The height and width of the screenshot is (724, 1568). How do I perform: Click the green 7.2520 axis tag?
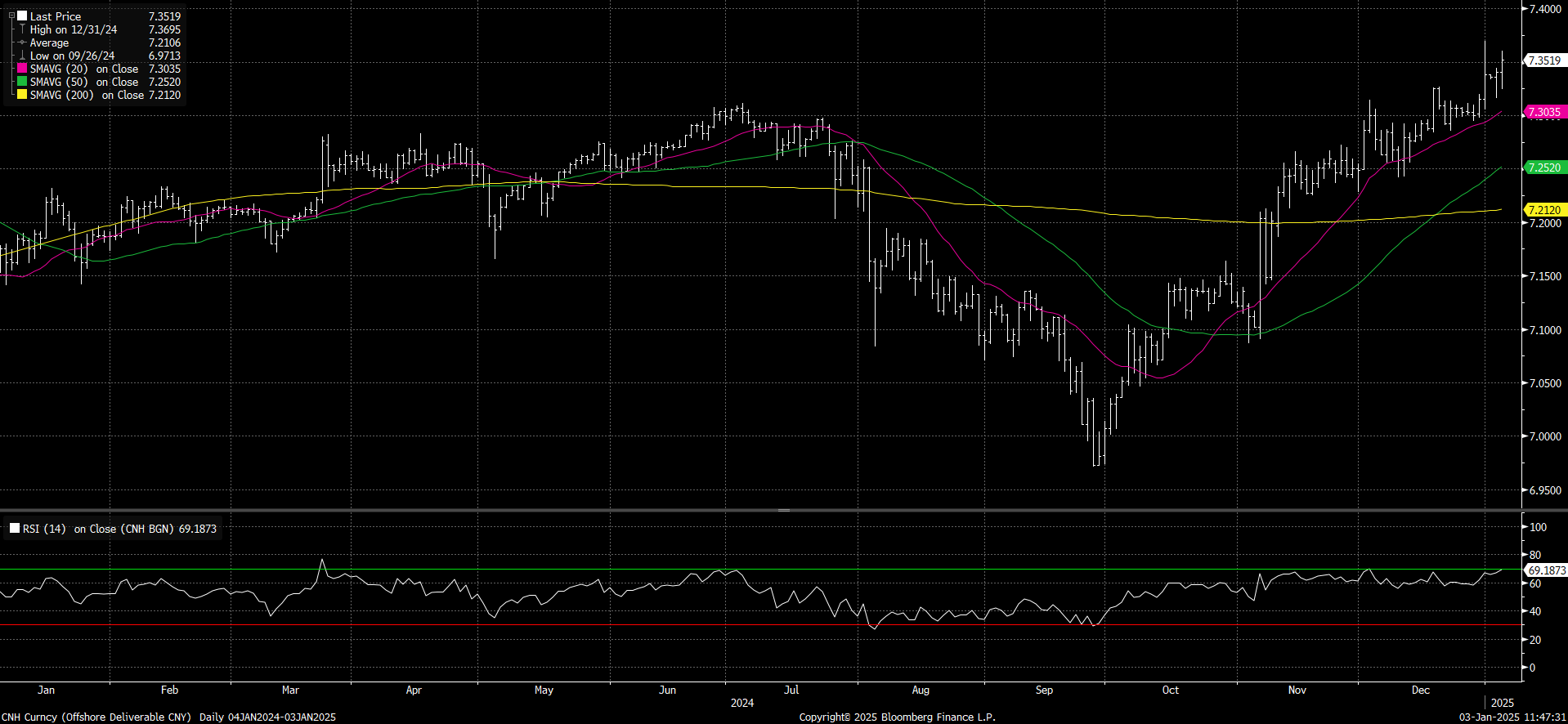[1544, 168]
